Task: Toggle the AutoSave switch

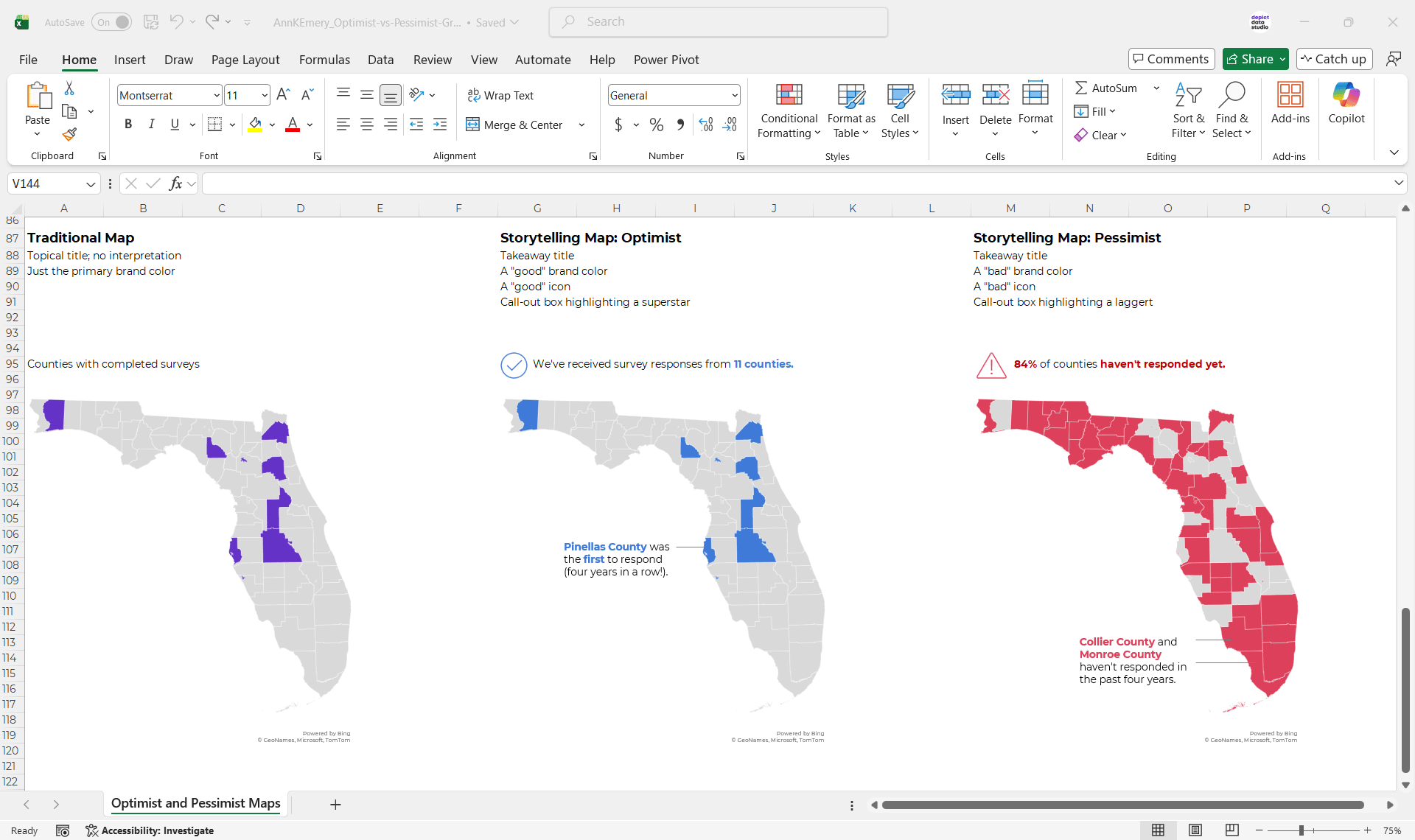Action: coord(112,22)
